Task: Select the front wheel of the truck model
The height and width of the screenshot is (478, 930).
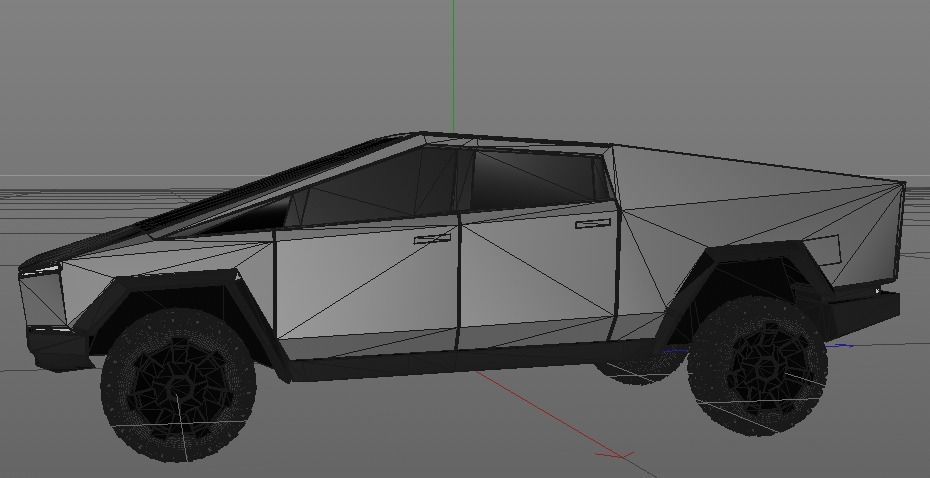Action: [x=178, y=384]
